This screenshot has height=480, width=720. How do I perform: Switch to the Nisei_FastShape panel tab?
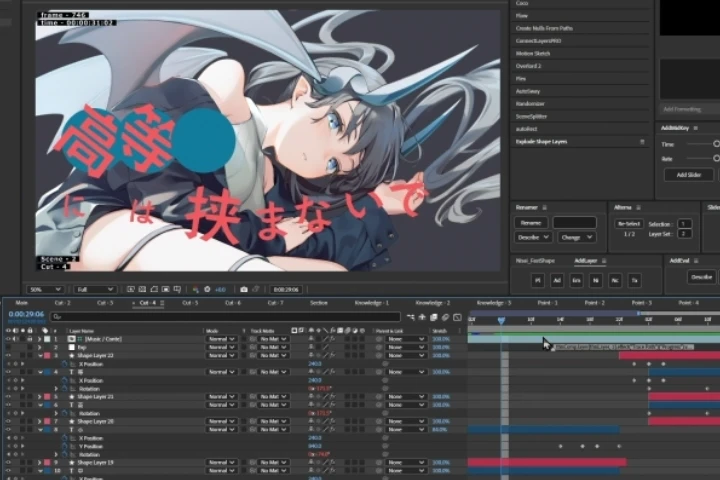tap(535, 261)
